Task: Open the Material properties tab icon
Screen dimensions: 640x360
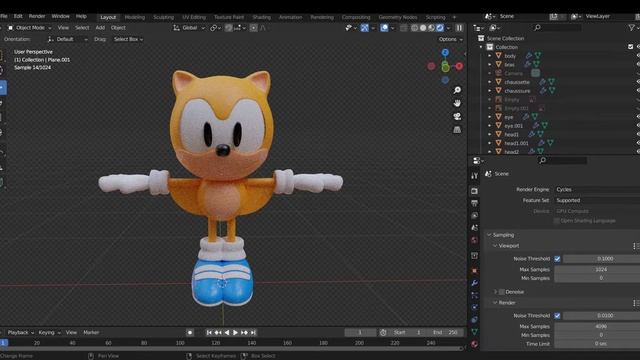Action: pyautogui.click(x=474, y=344)
